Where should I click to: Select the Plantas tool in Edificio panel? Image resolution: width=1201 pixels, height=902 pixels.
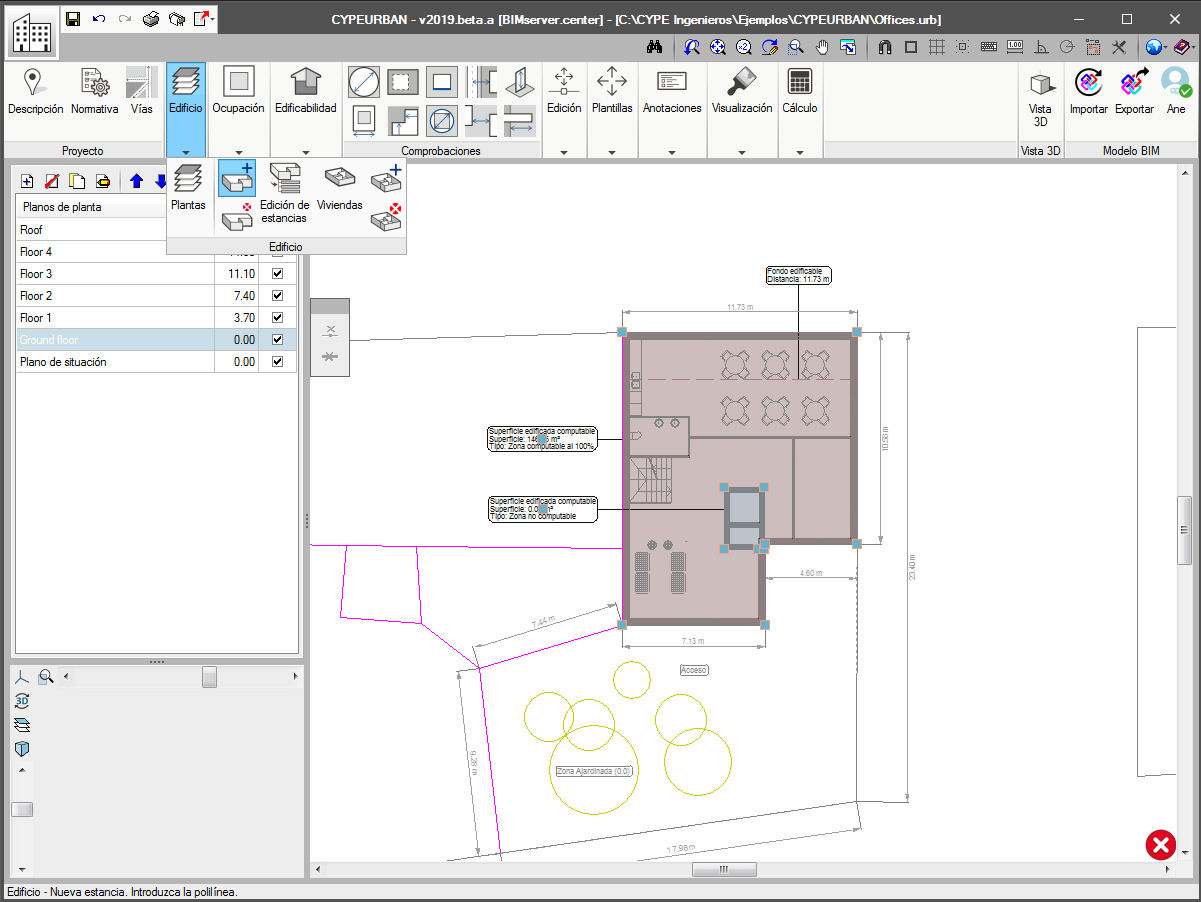[188, 188]
